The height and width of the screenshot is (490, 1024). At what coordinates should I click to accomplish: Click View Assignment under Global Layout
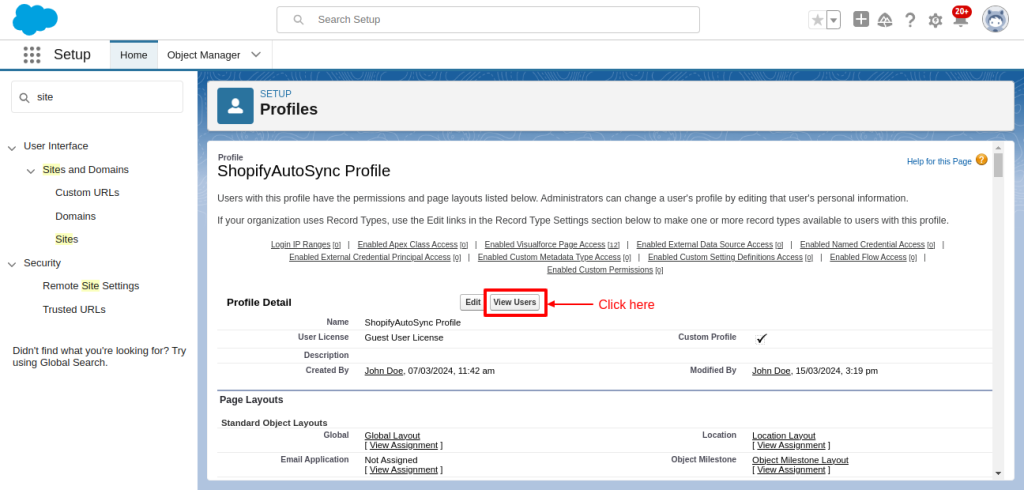click(404, 446)
